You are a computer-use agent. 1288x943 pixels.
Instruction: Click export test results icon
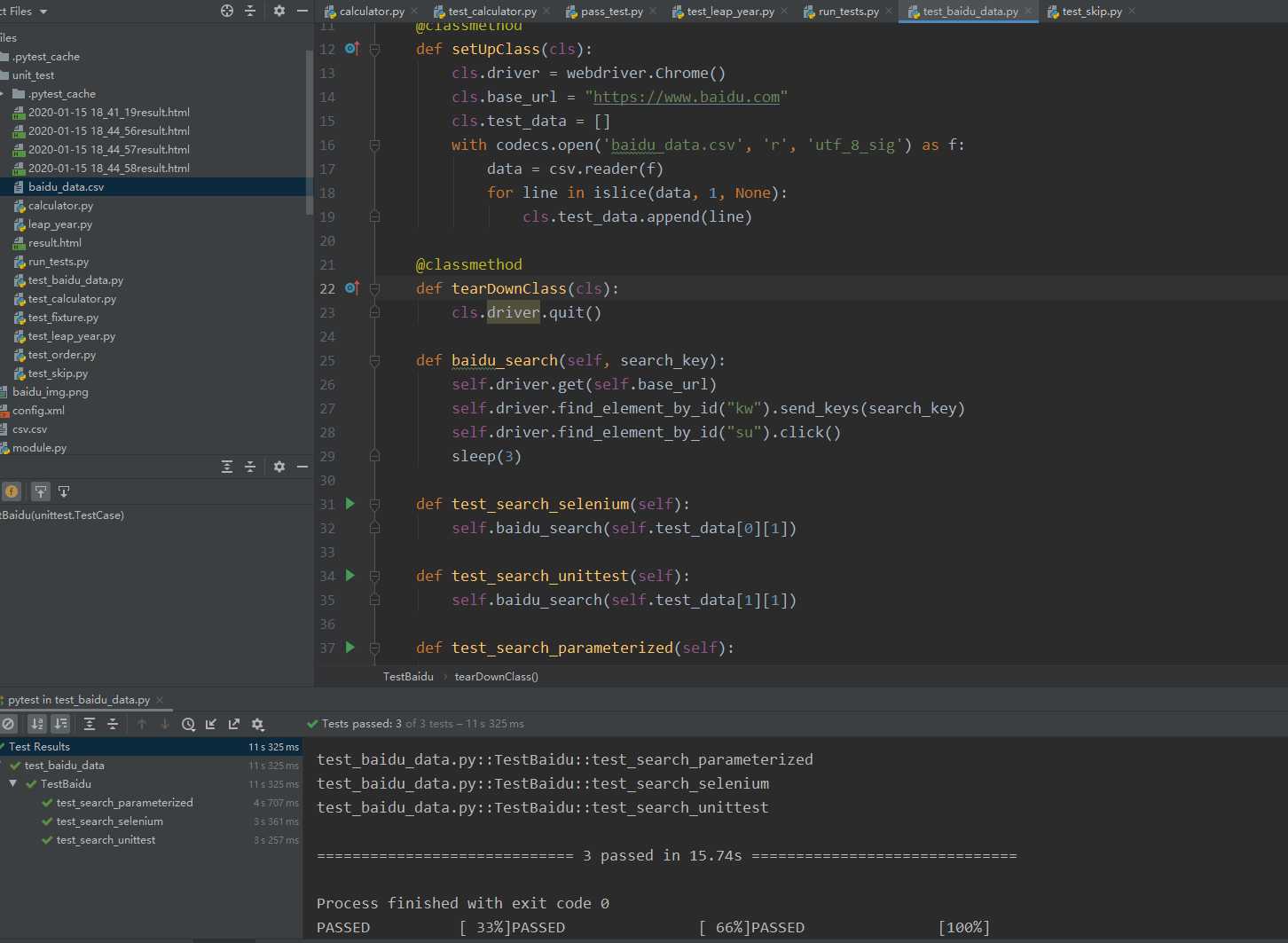(234, 724)
